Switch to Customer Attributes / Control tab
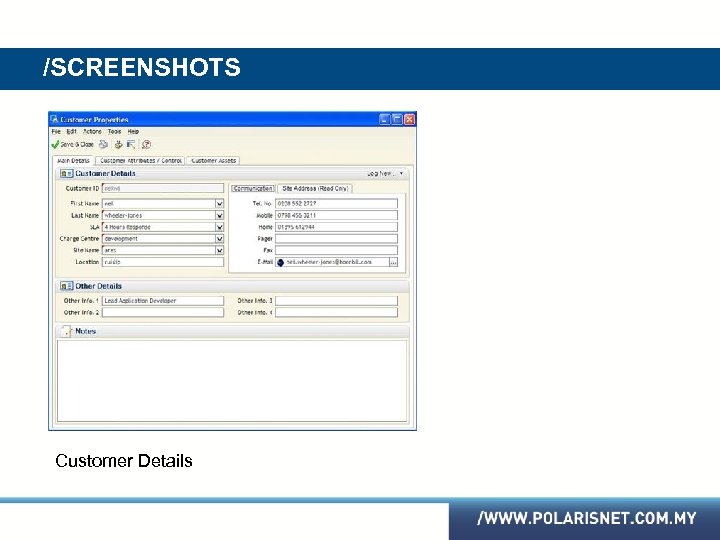Viewport: 720px width, 540px height. (x=141, y=161)
